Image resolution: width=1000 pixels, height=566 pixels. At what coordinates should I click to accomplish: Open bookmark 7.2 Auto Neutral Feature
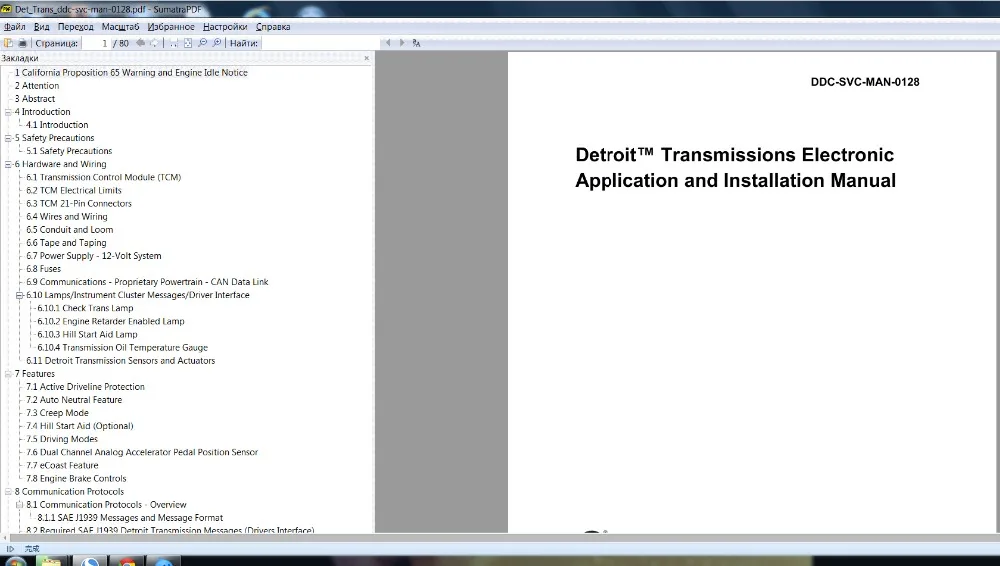tap(73, 400)
